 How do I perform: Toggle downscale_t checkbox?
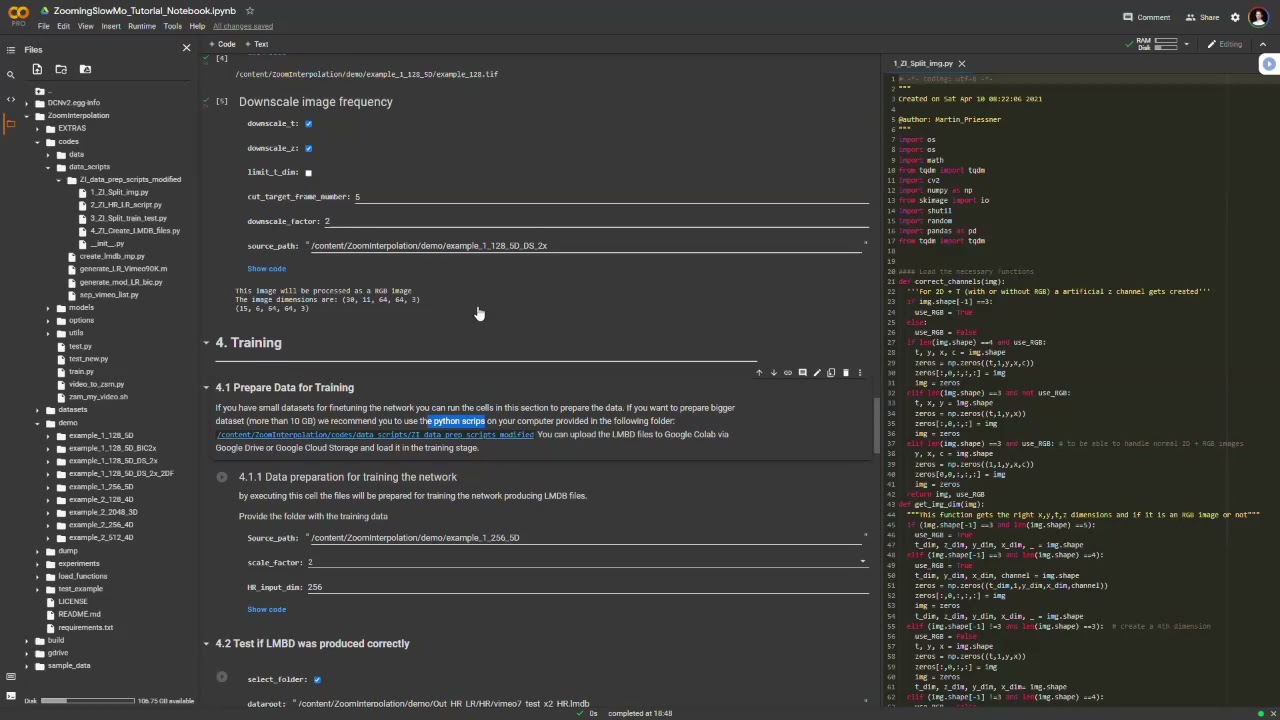[308, 124]
